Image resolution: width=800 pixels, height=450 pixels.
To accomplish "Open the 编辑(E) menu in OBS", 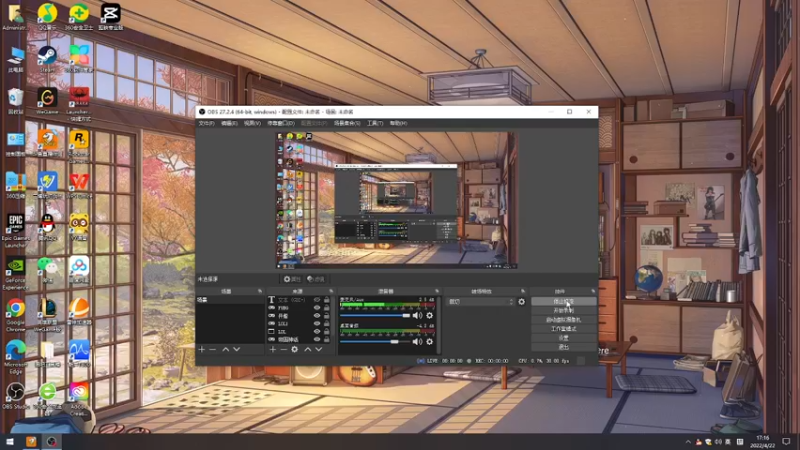I will pyautogui.click(x=229, y=123).
